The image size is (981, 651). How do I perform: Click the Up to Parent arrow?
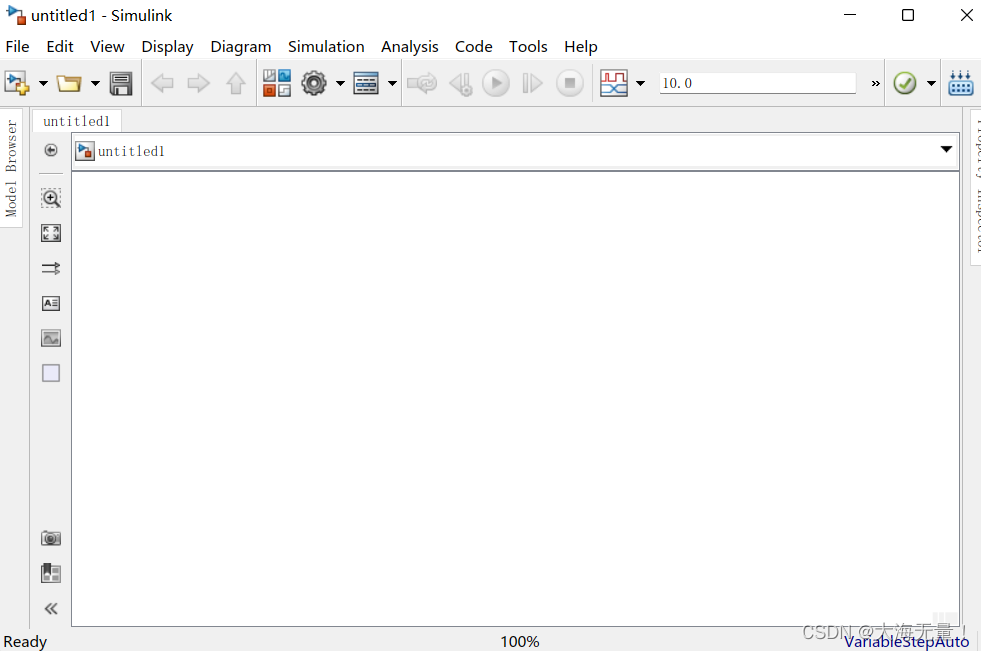[x=236, y=83]
